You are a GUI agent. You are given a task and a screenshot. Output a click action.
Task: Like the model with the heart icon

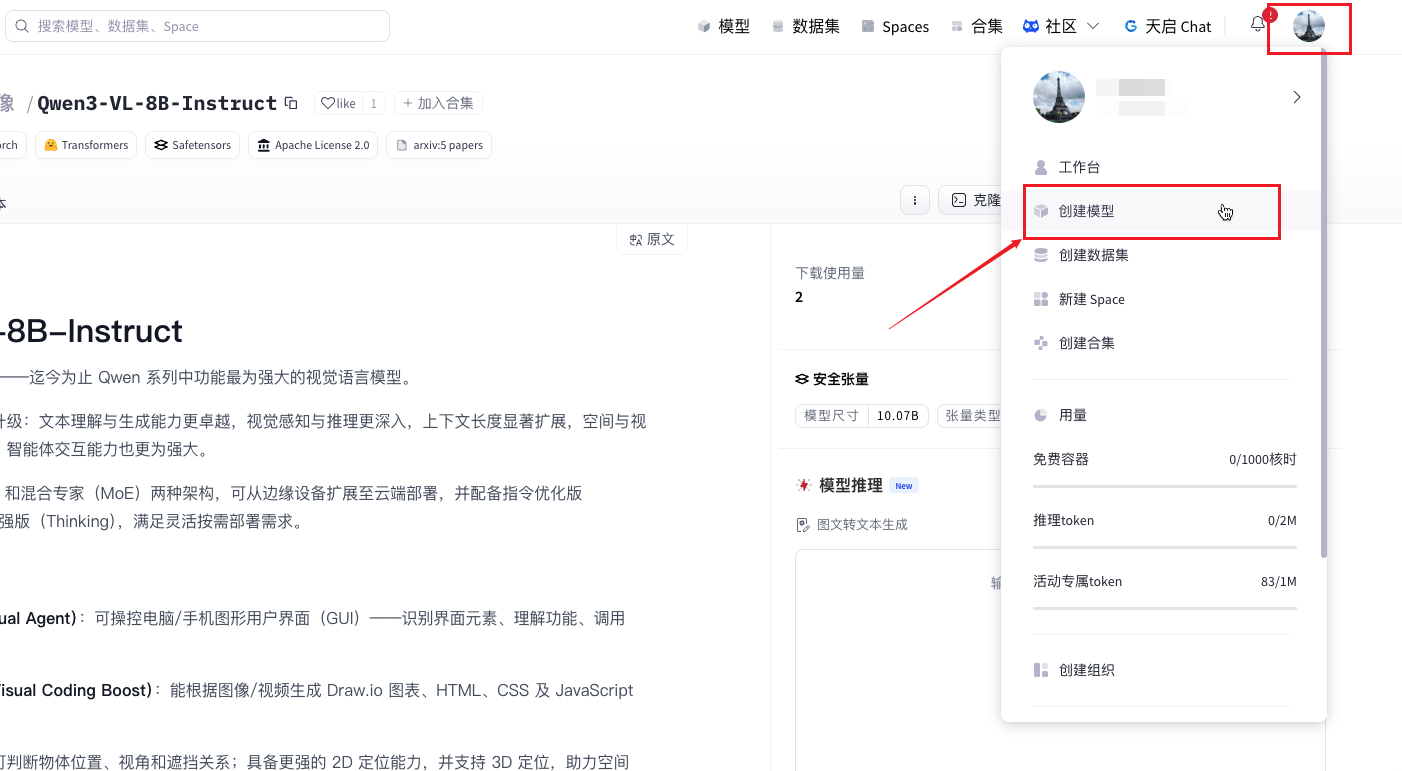point(329,102)
